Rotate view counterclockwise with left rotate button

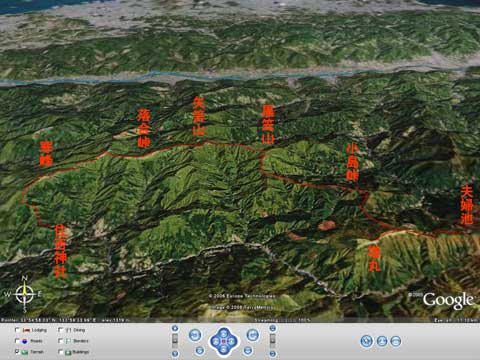click(195, 335)
